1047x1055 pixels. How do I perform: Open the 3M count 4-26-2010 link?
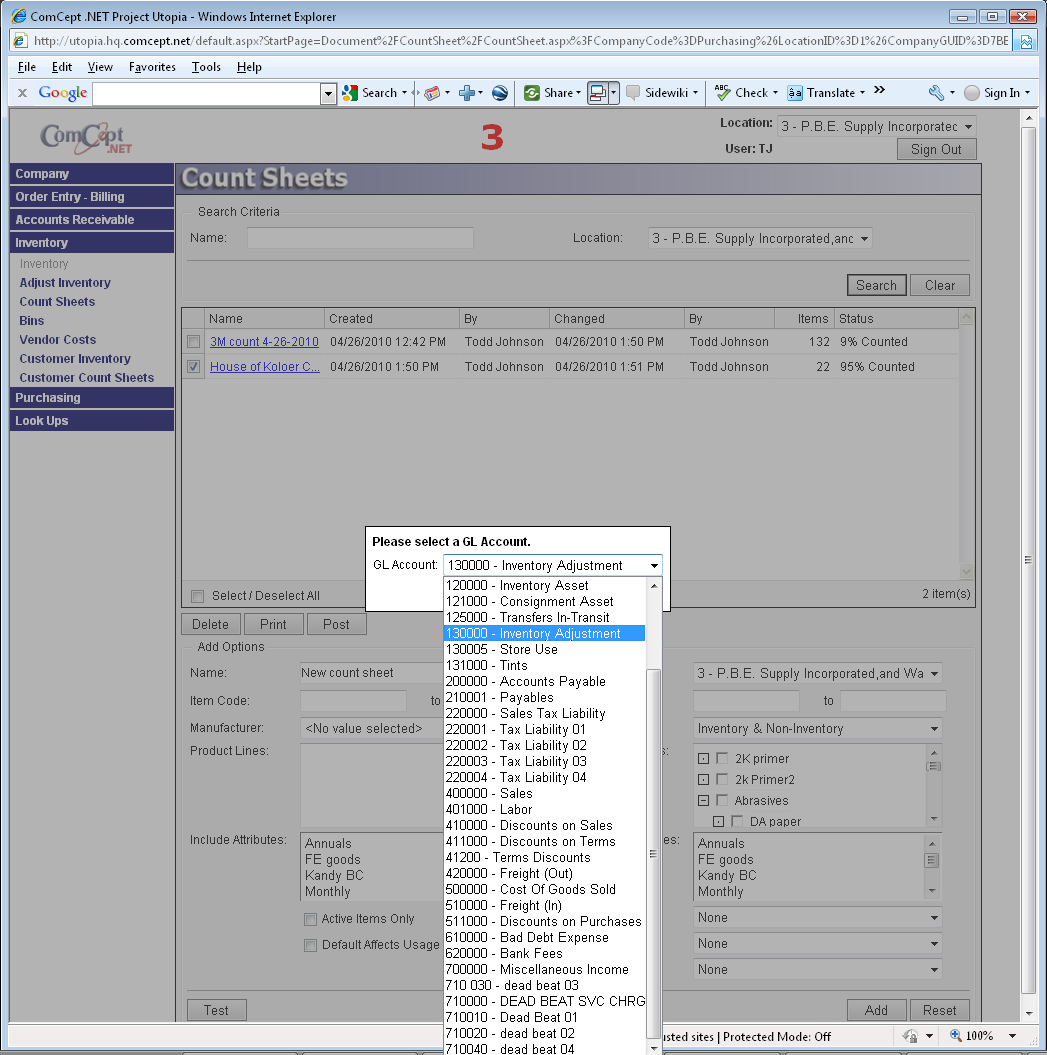tap(264, 342)
